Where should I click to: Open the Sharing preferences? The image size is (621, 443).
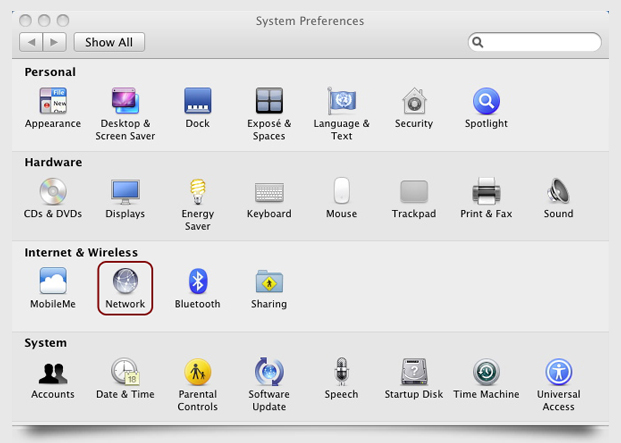(x=269, y=288)
